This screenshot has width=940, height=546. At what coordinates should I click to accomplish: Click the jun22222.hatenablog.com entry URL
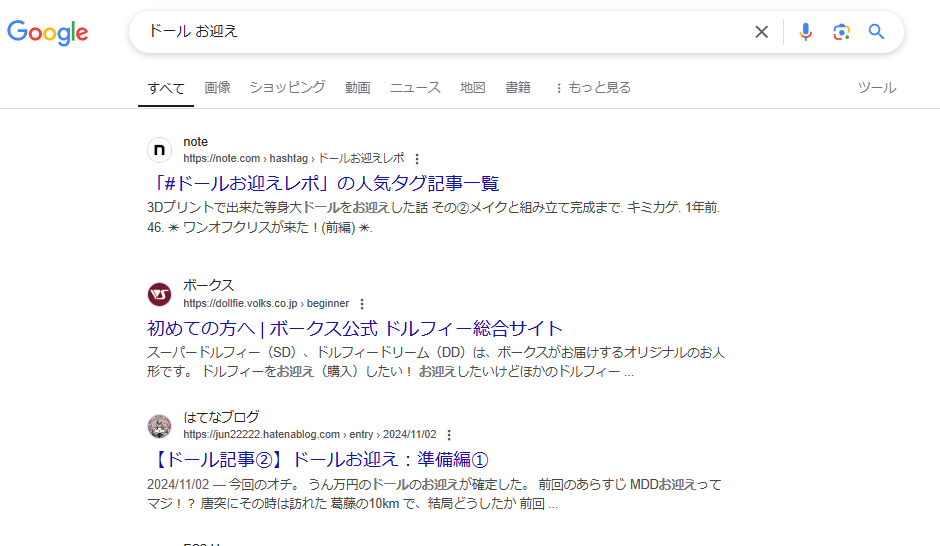tap(310, 435)
